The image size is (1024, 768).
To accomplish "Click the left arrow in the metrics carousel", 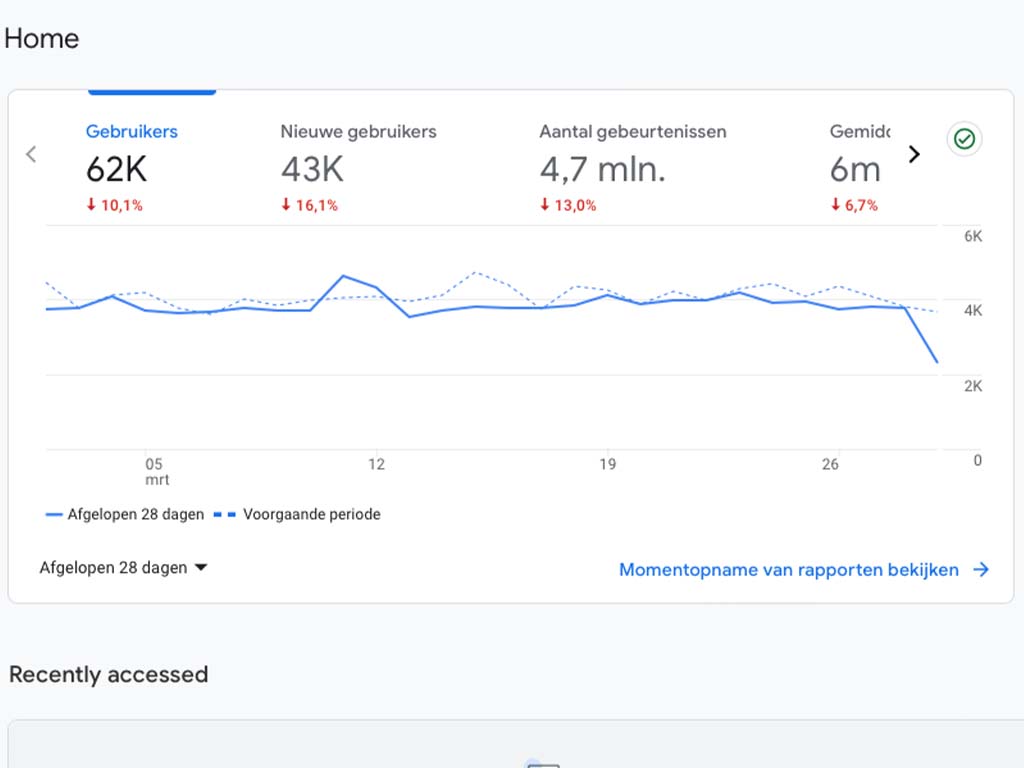I will (x=31, y=154).
